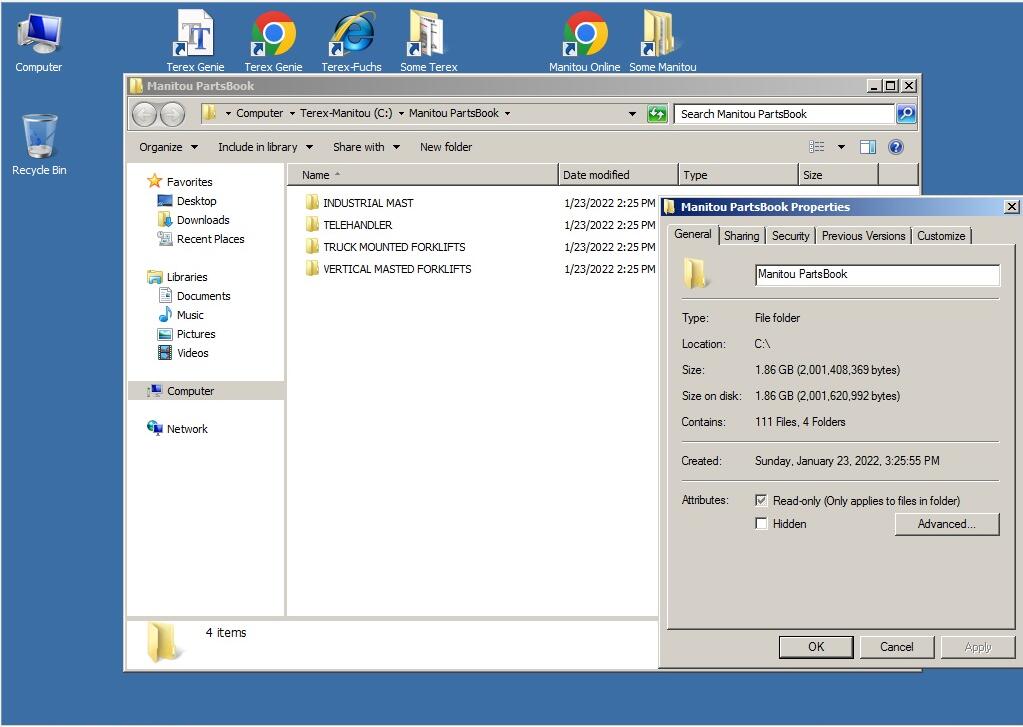Click the search magnifier icon
Image resolution: width=1023 pixels, height=727 pixels.
point(906,114)
